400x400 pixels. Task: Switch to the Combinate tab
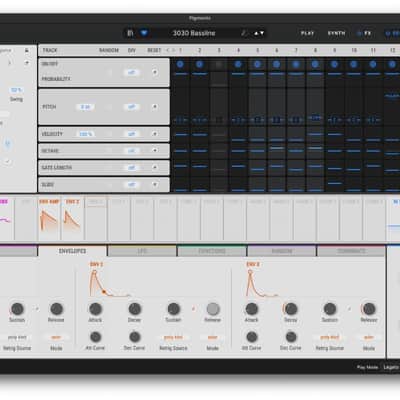[x=351, y=251]
